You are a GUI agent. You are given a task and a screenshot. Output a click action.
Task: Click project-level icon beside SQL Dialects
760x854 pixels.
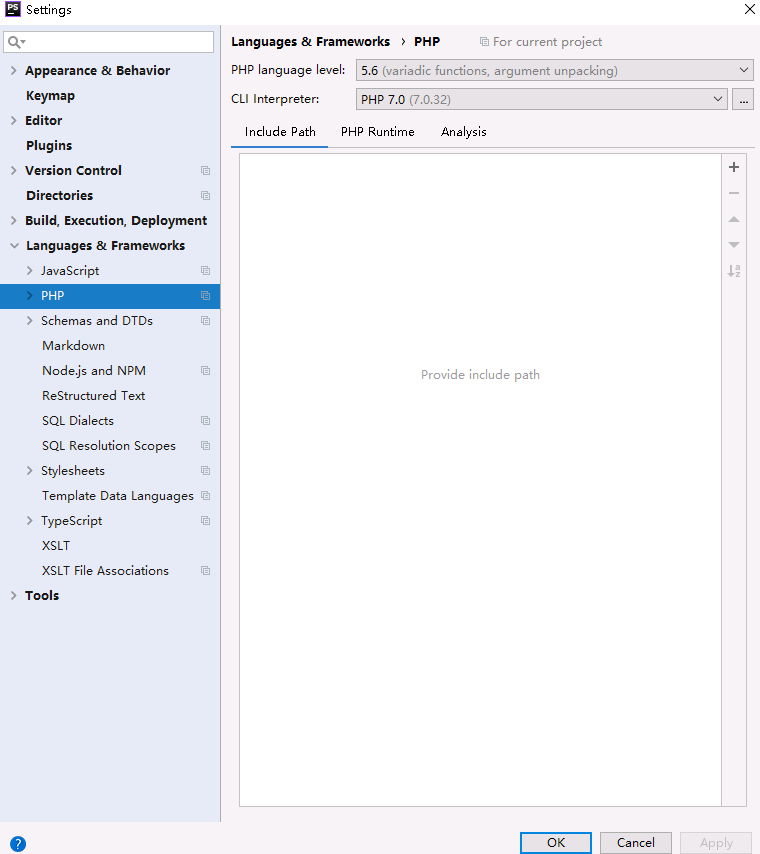point(205,421)
